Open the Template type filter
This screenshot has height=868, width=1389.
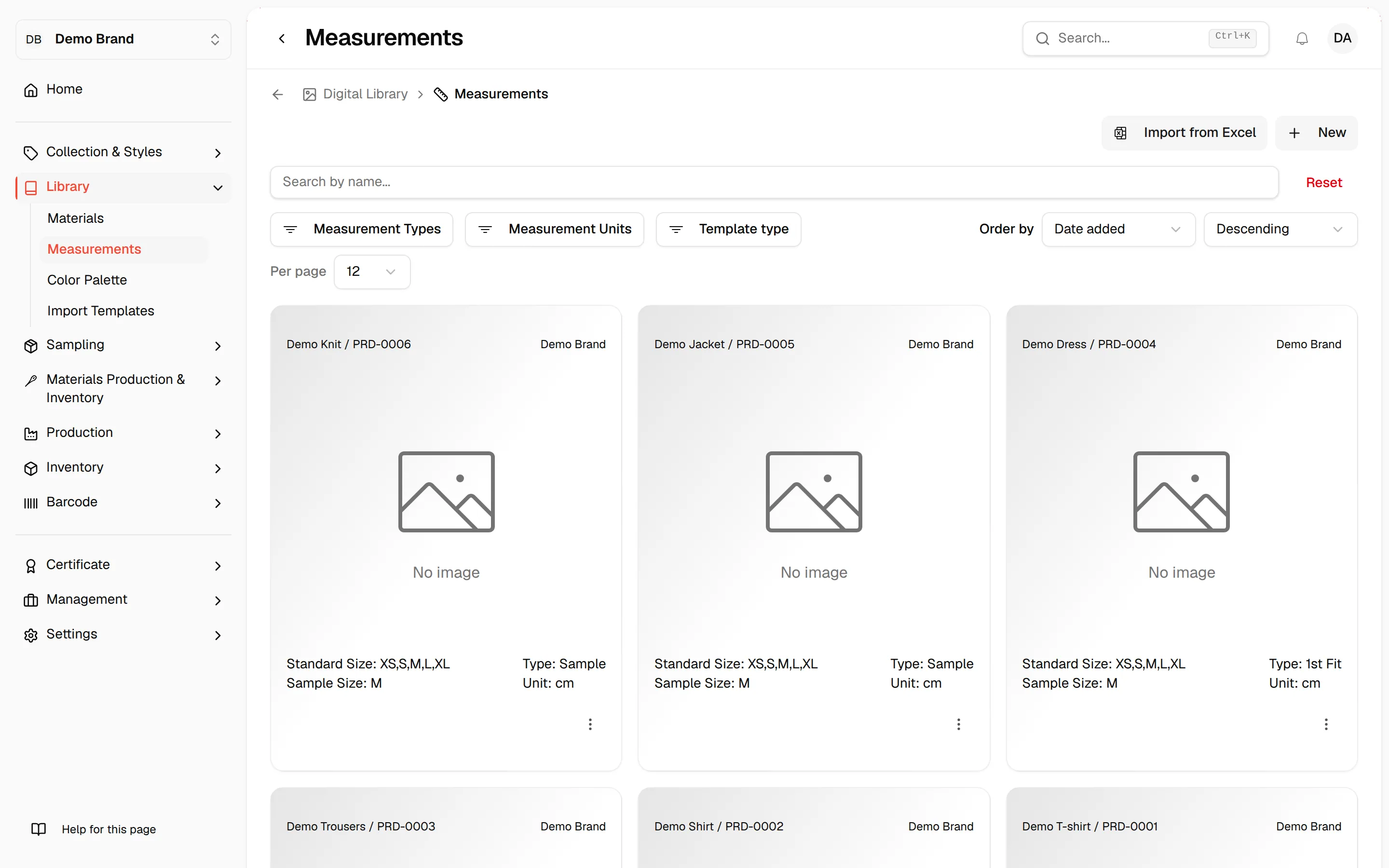pyautogui.click(x=728, y=229)
